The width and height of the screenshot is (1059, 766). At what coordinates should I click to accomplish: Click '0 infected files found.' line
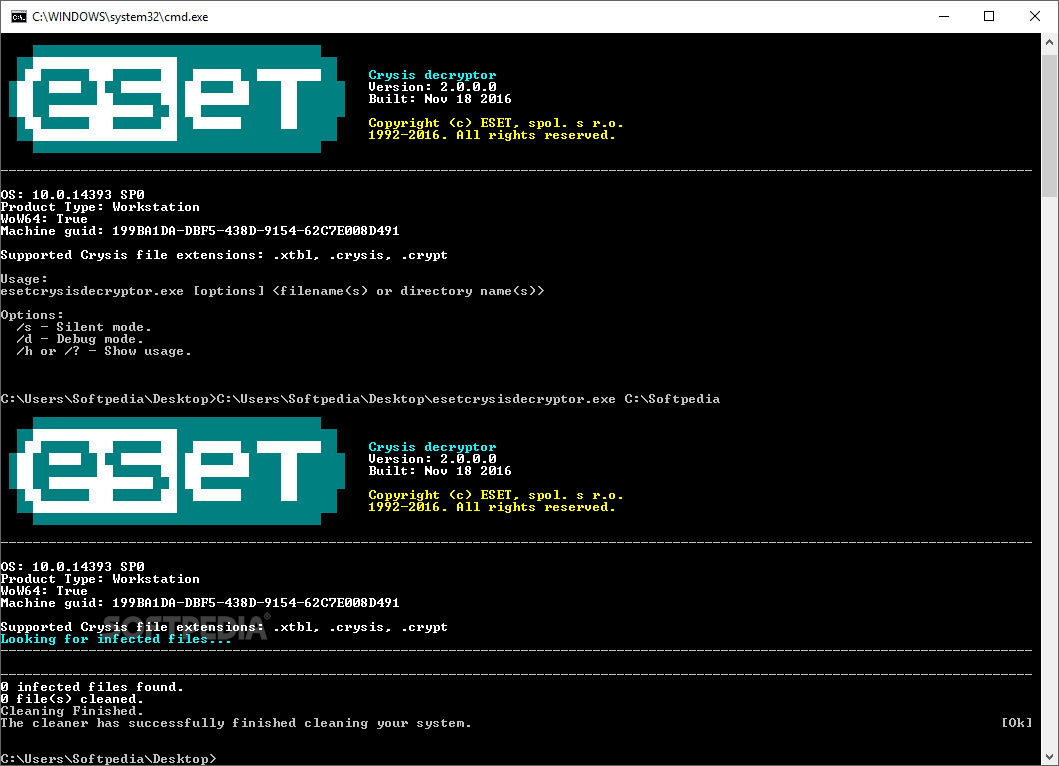point(92,687)
